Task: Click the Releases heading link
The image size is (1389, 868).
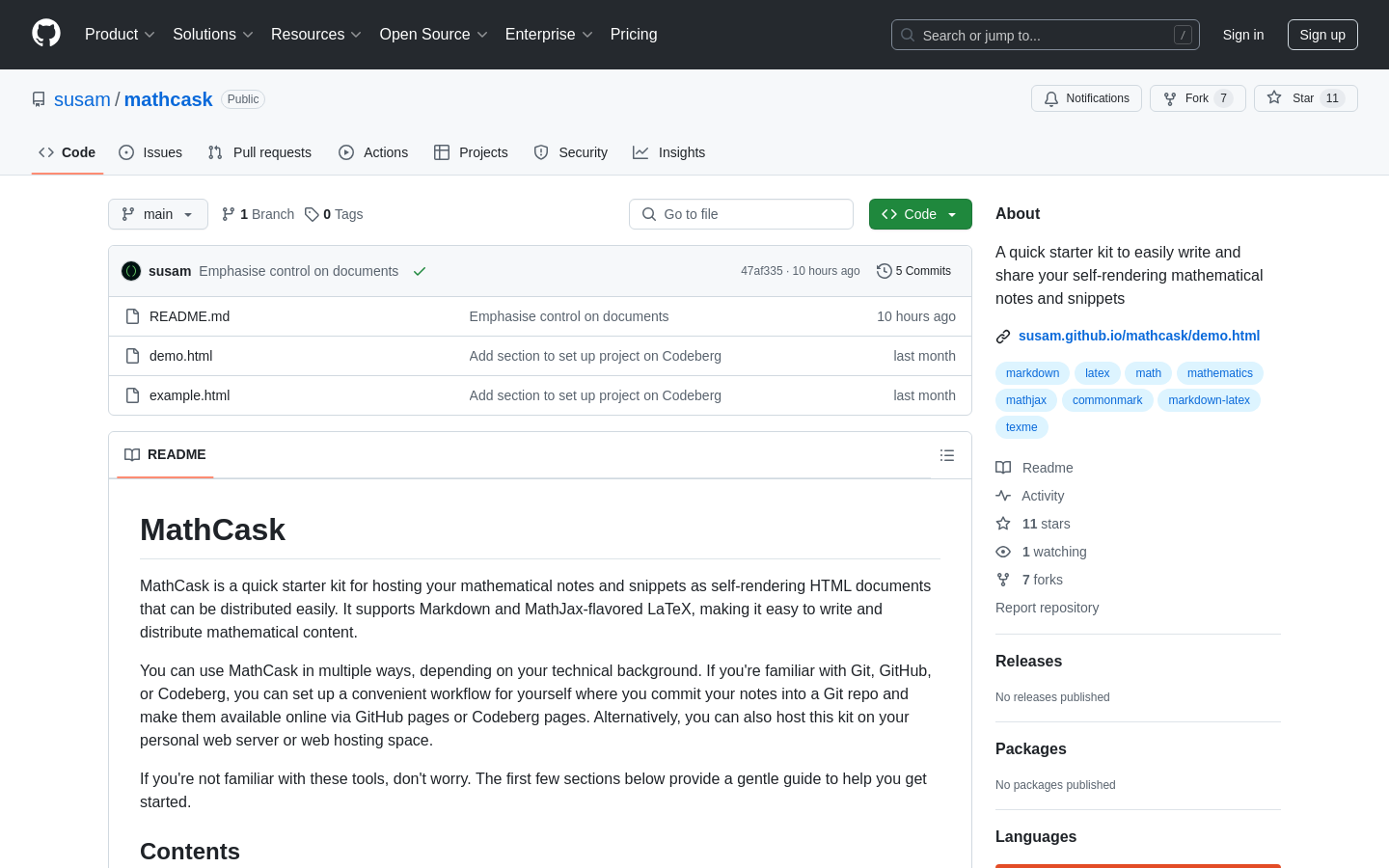Action: (1028, 661)
